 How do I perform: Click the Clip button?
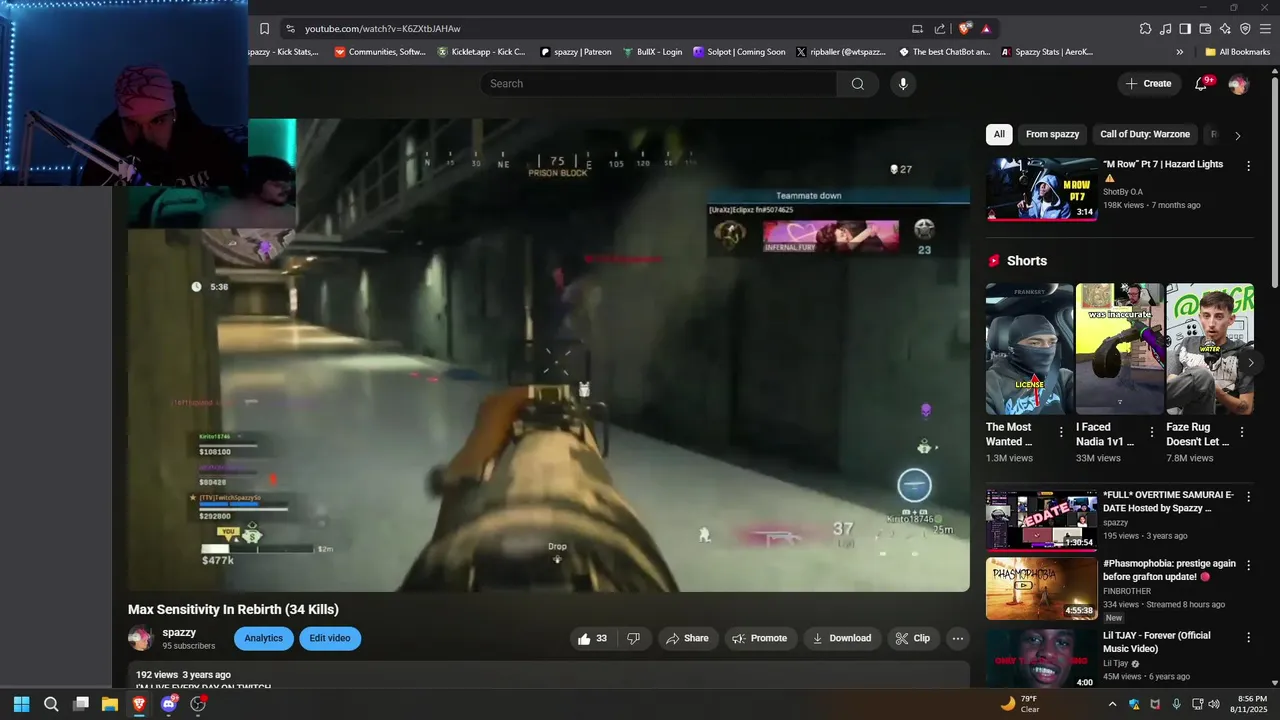tap(913, 638)
